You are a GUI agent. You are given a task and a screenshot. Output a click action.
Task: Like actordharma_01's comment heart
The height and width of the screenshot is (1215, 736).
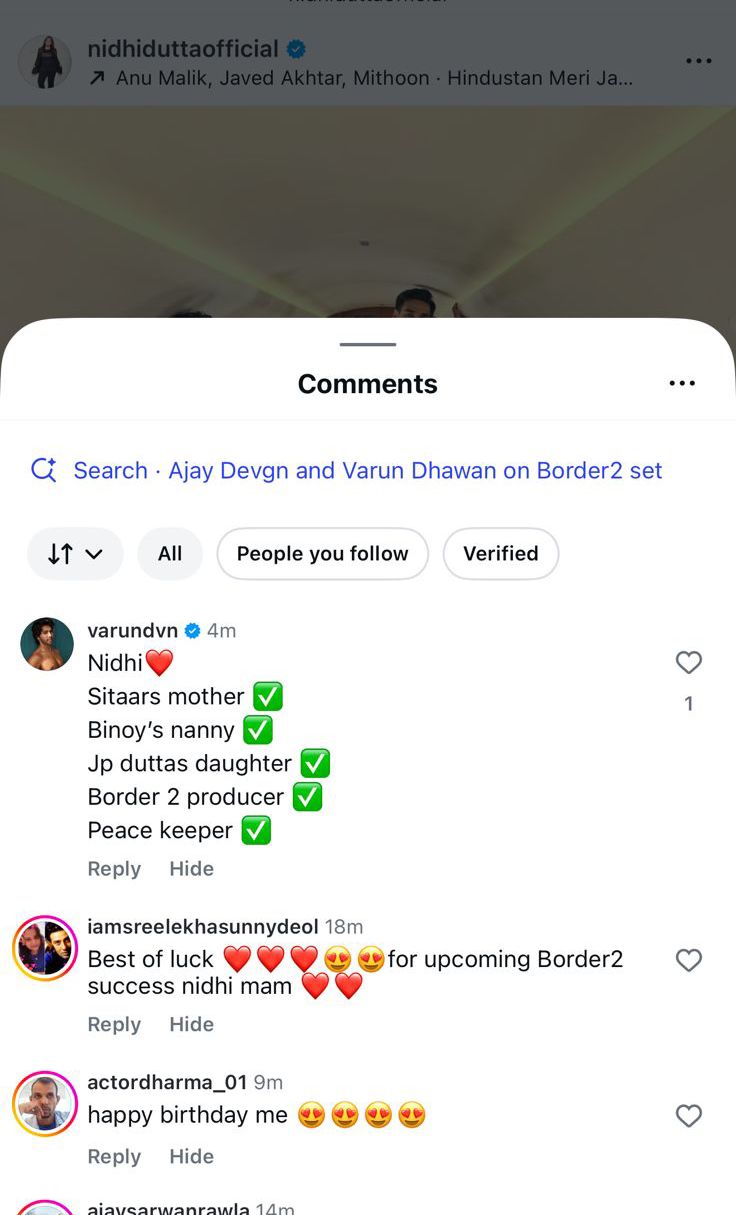click(x=689, y=1116)
